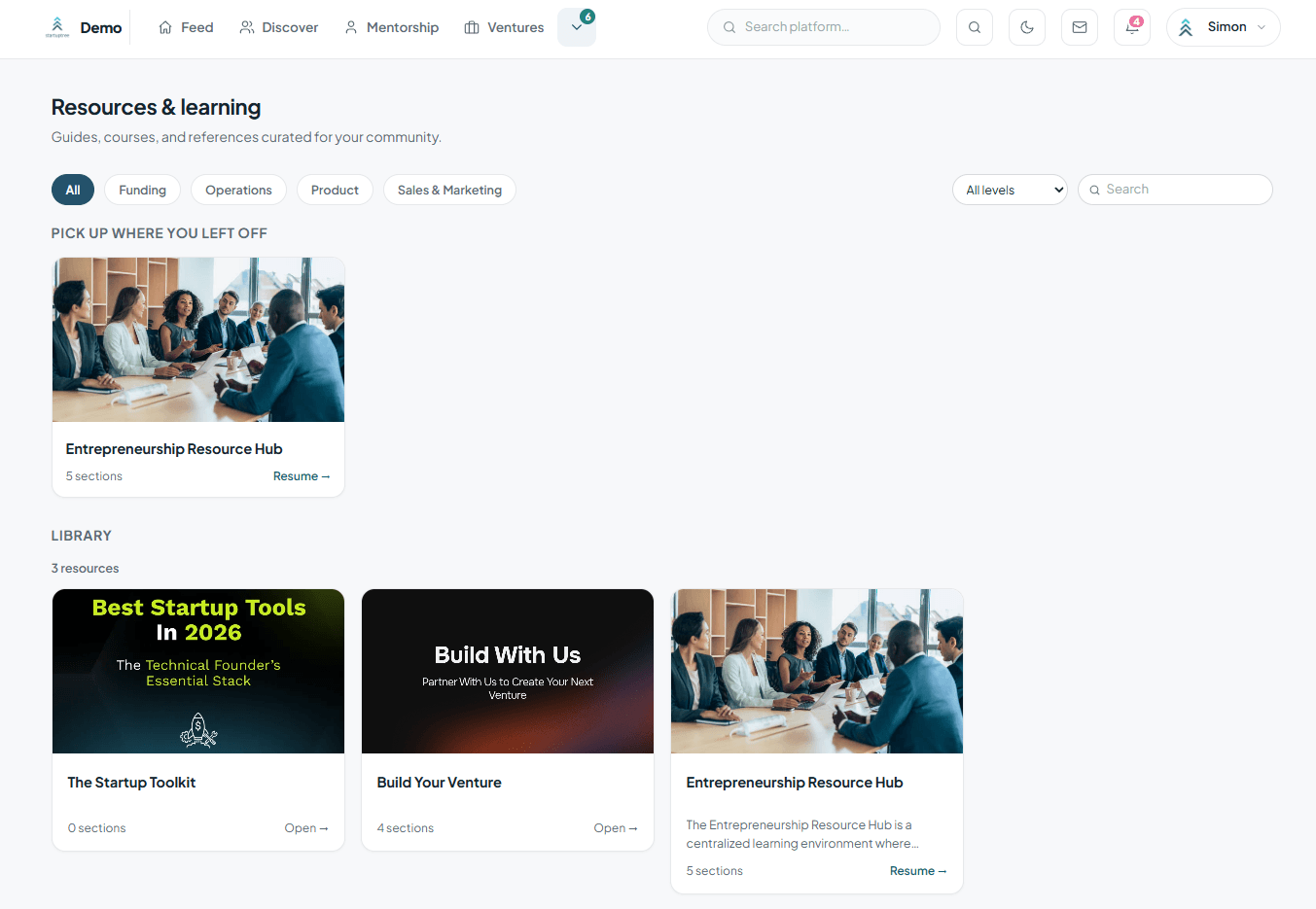Open the Discover nav item
The height and width of the screenshot is (909, 1316).
pos(279,27)
